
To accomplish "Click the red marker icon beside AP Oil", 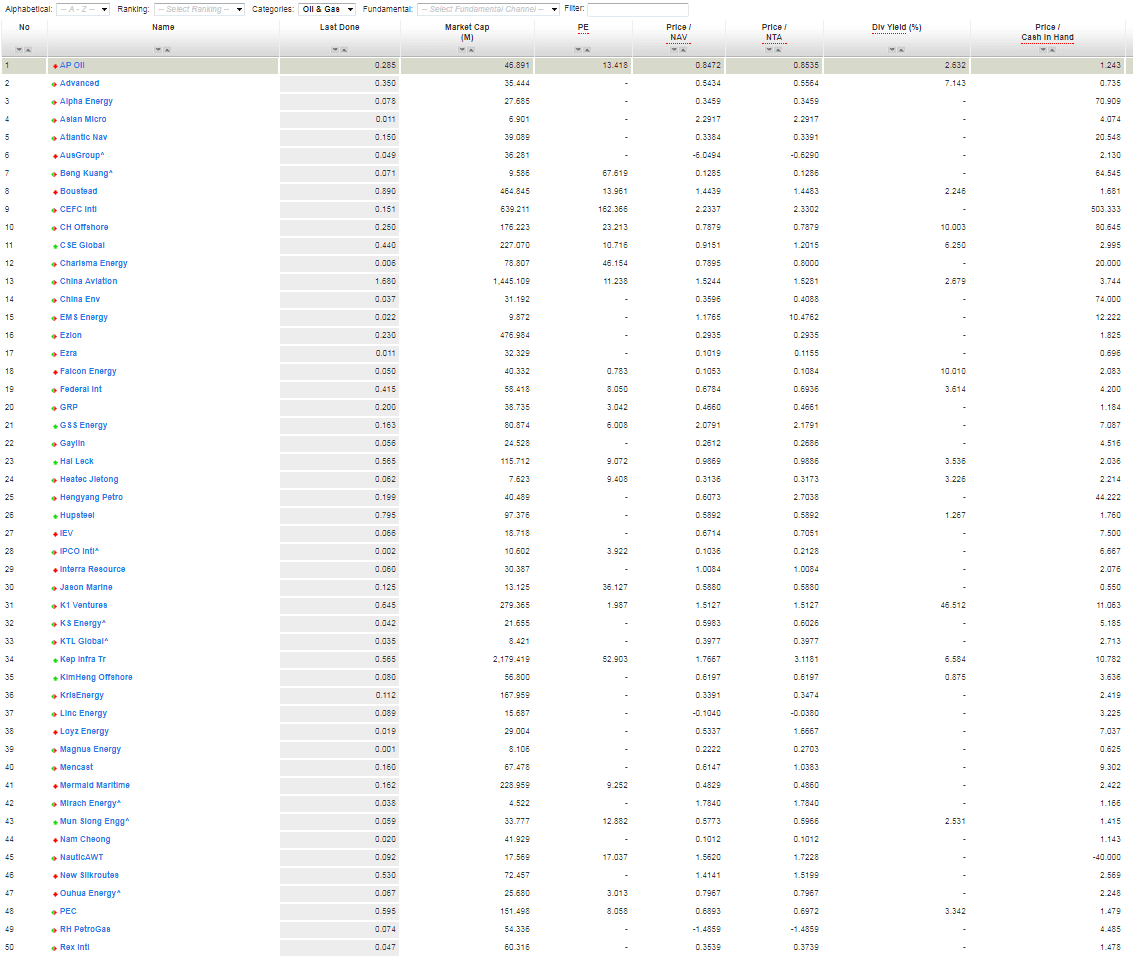I will coord(55,66).
